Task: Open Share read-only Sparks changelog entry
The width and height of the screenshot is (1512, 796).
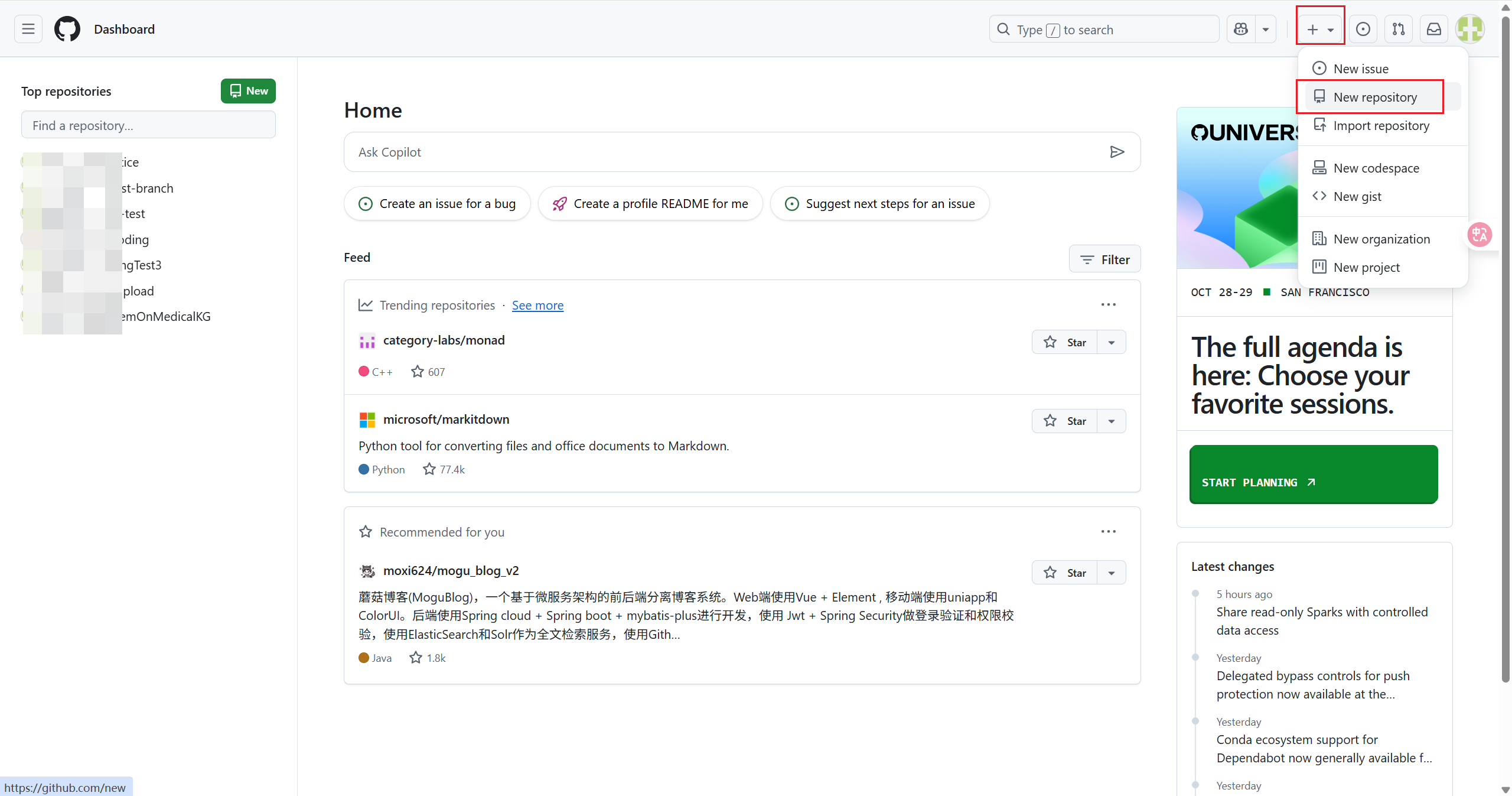Action: pyautogui.click(x=1322, y=620)
